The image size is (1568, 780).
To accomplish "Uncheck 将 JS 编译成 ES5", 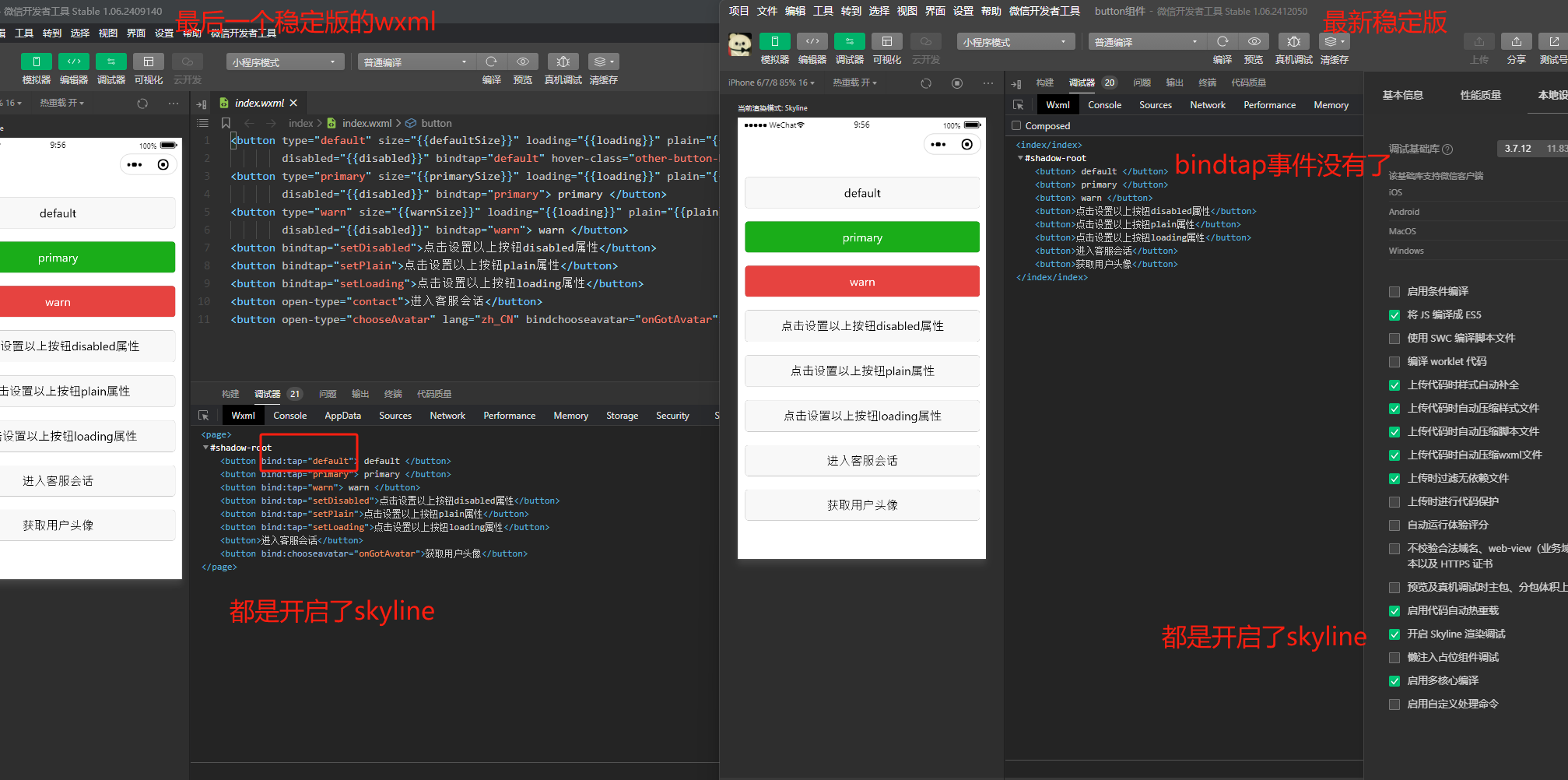I will 1394,315.
